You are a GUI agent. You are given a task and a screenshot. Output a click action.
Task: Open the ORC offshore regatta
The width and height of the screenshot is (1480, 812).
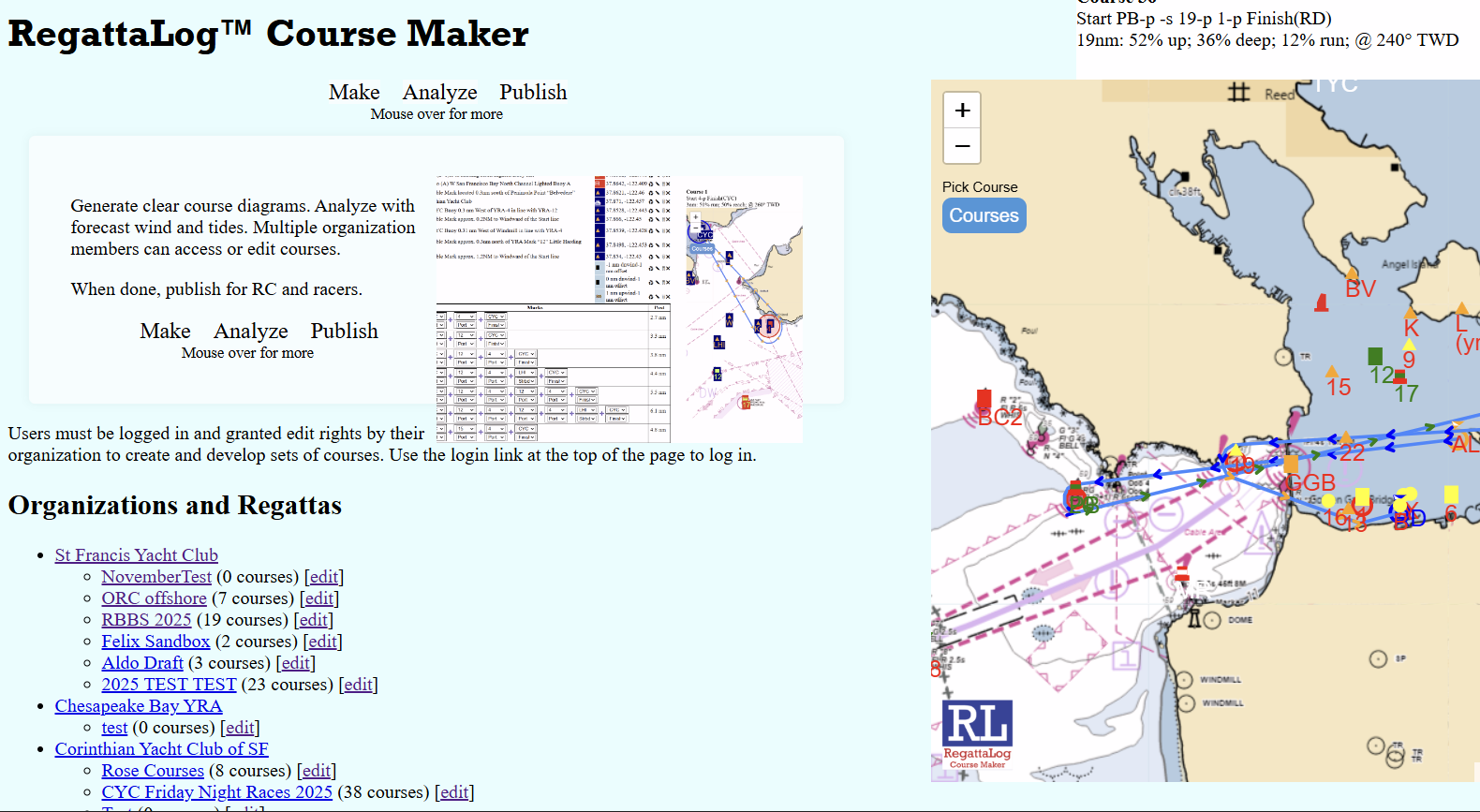click(x=155, y=598)
